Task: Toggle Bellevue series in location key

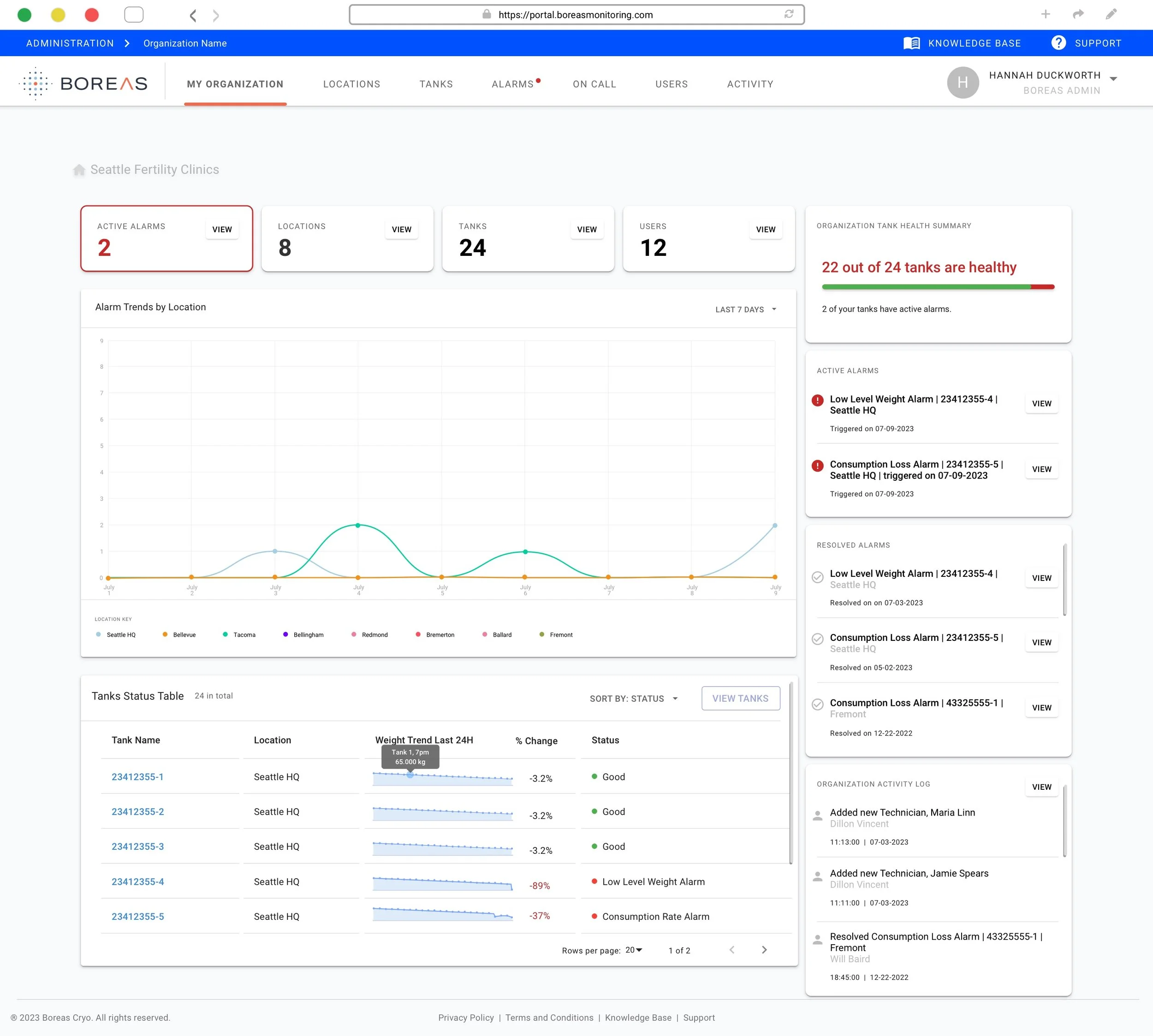Action: pyautogui.click(x=179, y=635)
